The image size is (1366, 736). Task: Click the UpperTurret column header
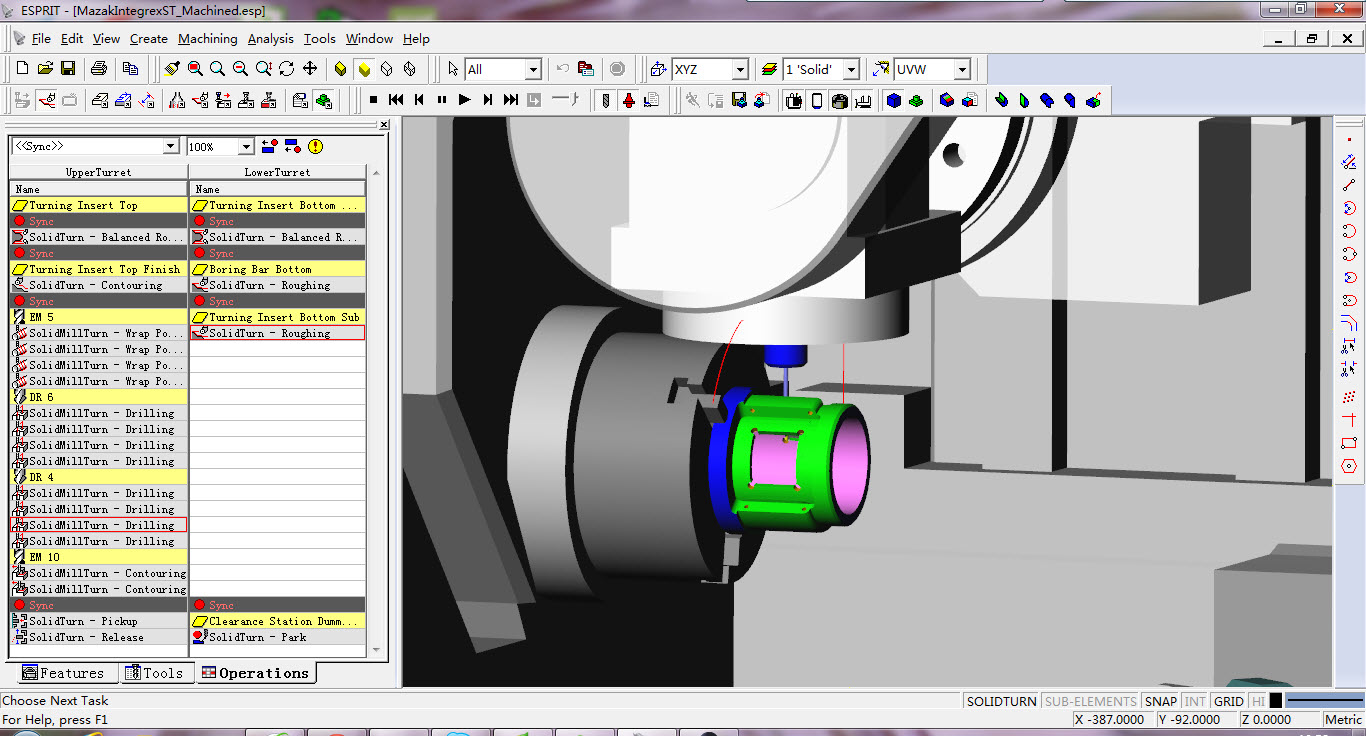(x=99, y=172)
